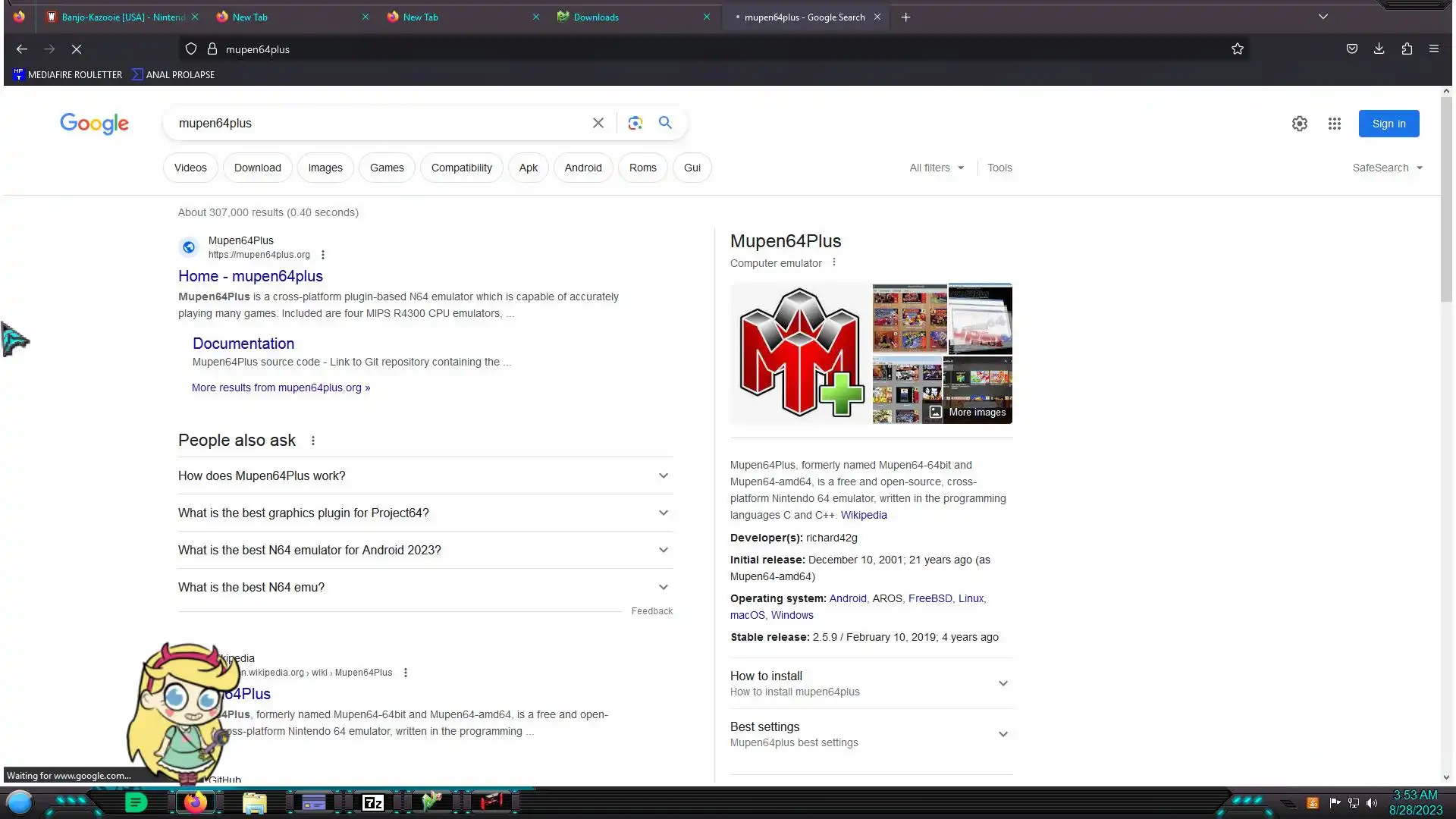The width and height of the screenshot is (1456, 819).
Task: Clear the search box with X icon
Action: coord(598,123)
